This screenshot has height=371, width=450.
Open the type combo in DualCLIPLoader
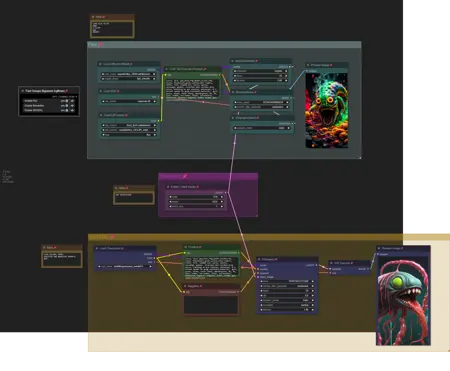tap(129, 135)
